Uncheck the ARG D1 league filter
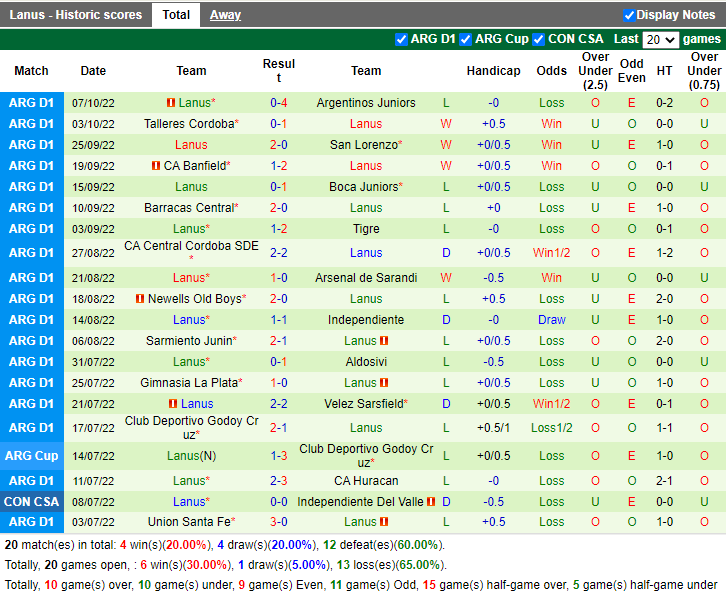 (401, 39)
